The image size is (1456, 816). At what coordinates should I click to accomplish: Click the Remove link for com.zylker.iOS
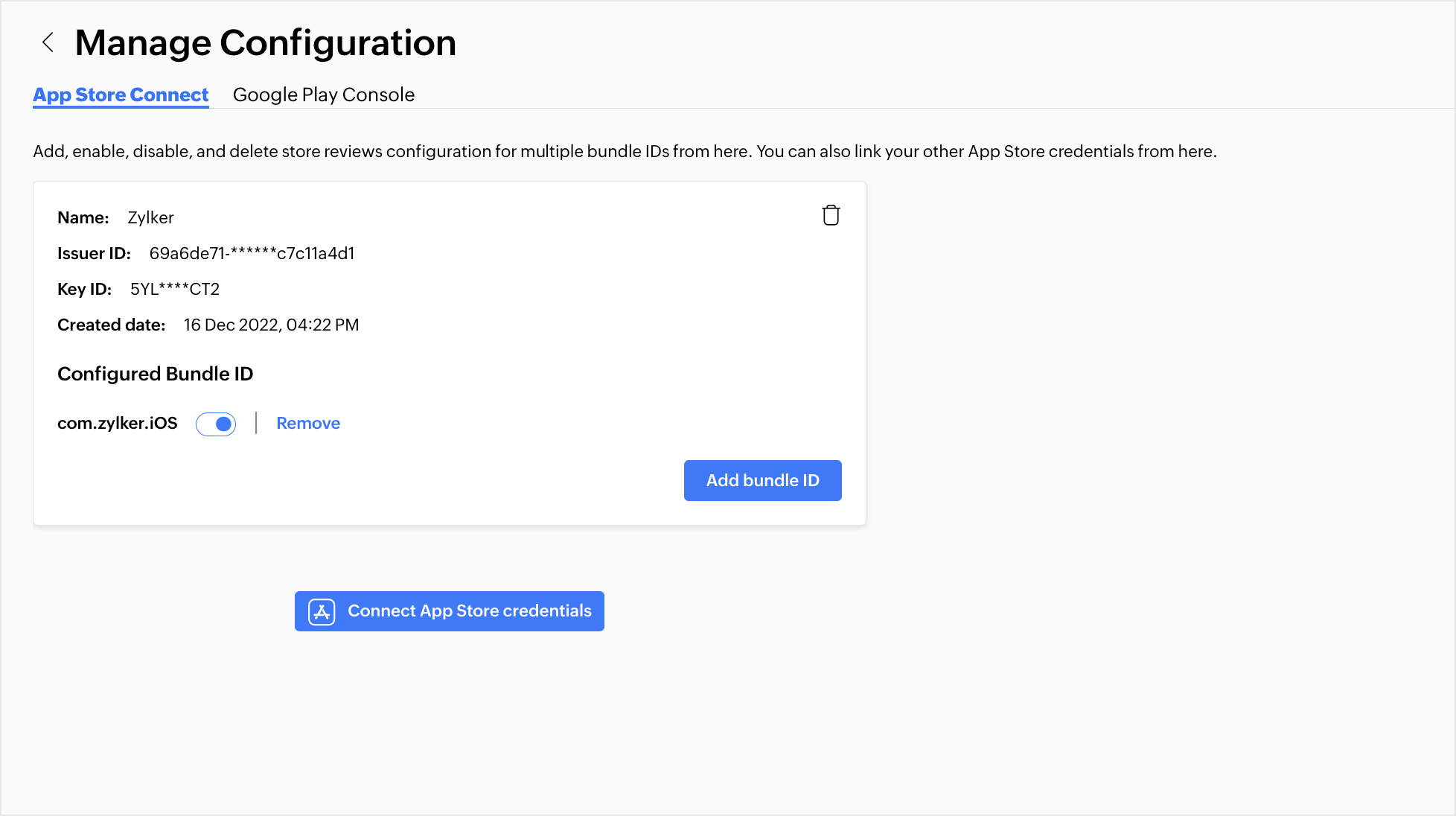[x=308, y=423]
